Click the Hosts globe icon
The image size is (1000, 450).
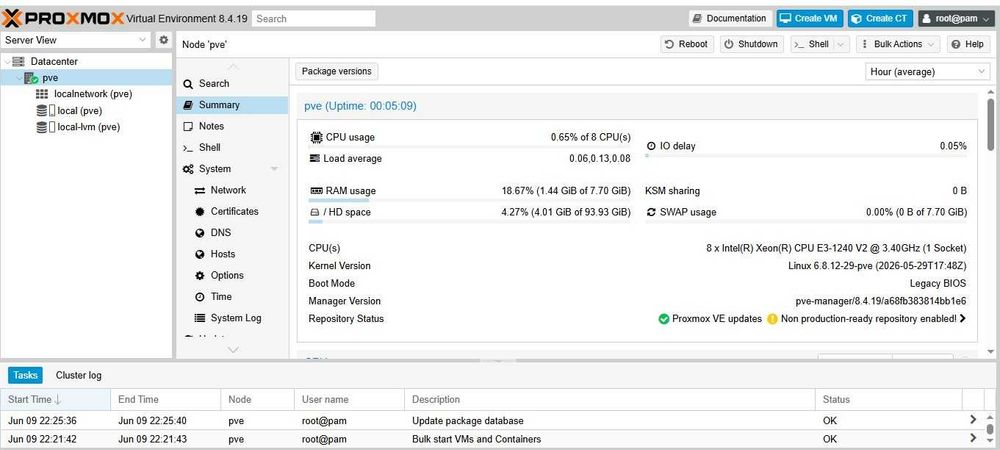coord(200,254)
